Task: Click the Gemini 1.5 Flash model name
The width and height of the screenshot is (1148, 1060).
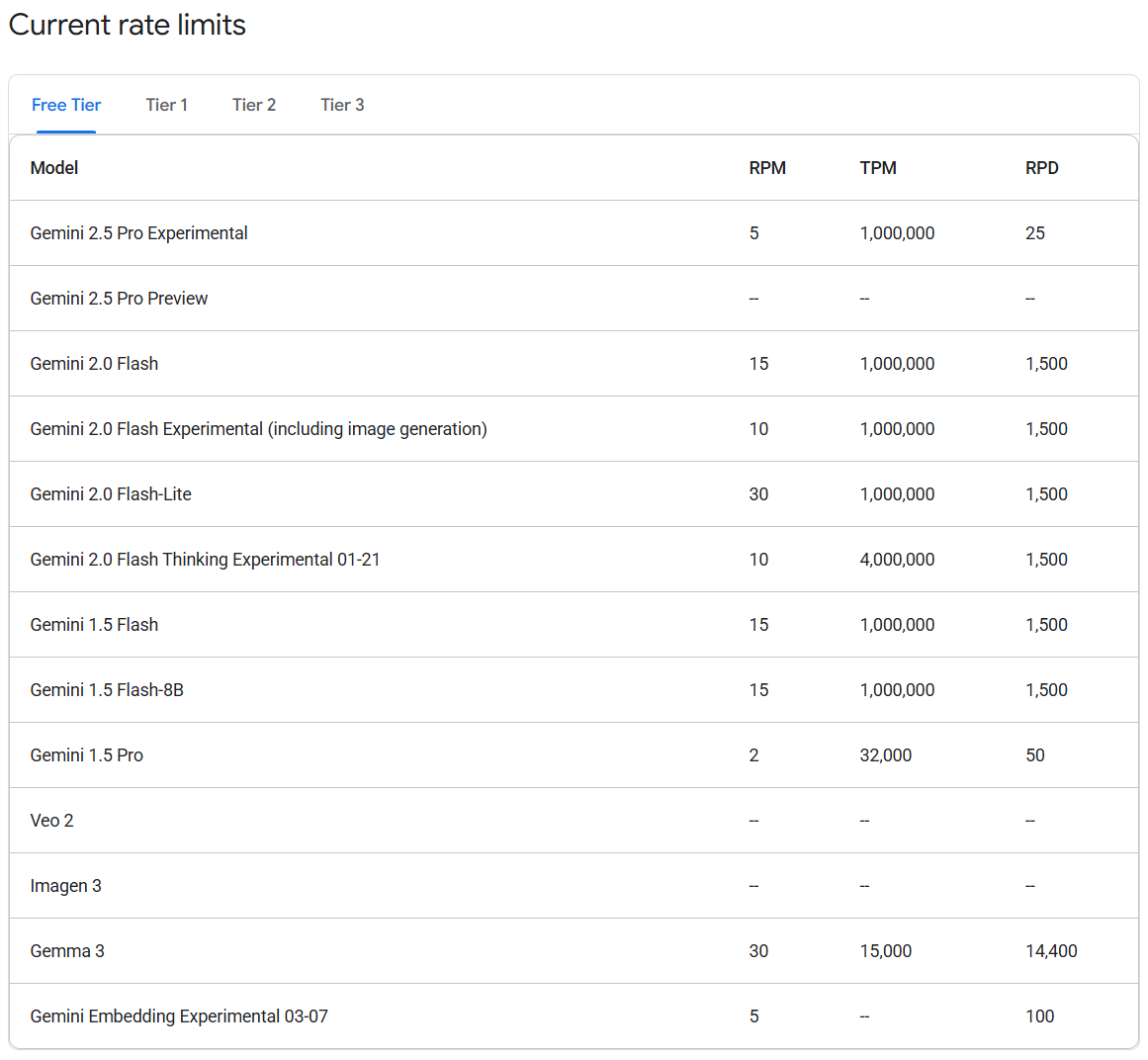Action: click(94, 625)
